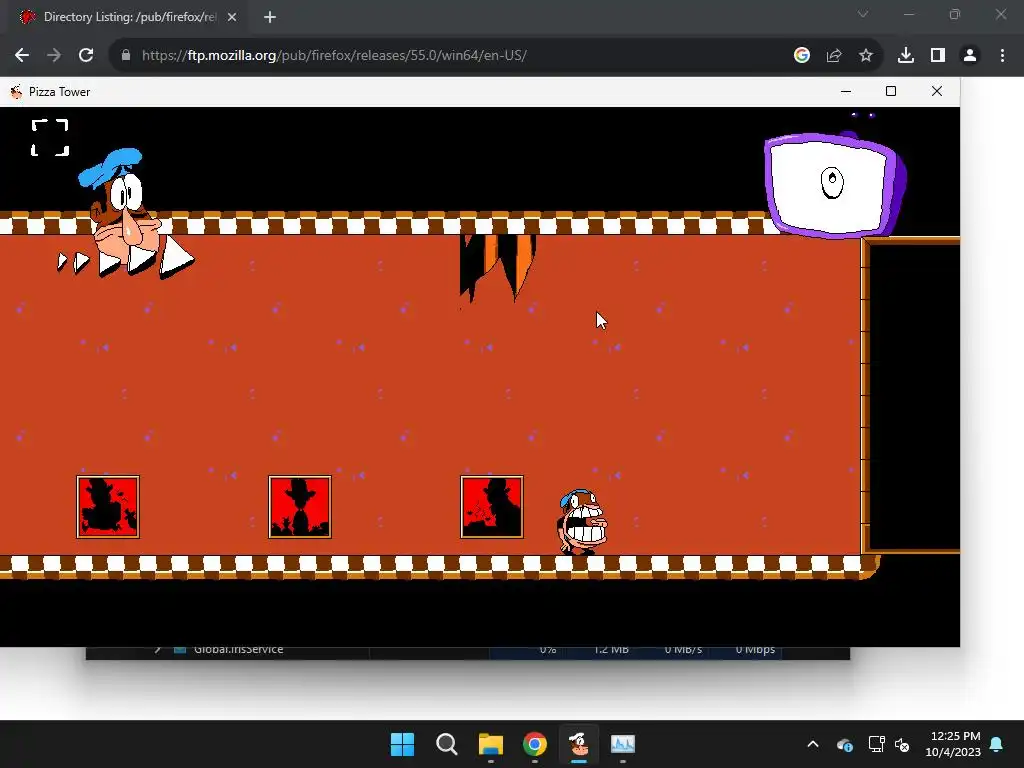Select the Directory Listing tab
This screenshot has height=768, width=1024.
tap(128, 17)
